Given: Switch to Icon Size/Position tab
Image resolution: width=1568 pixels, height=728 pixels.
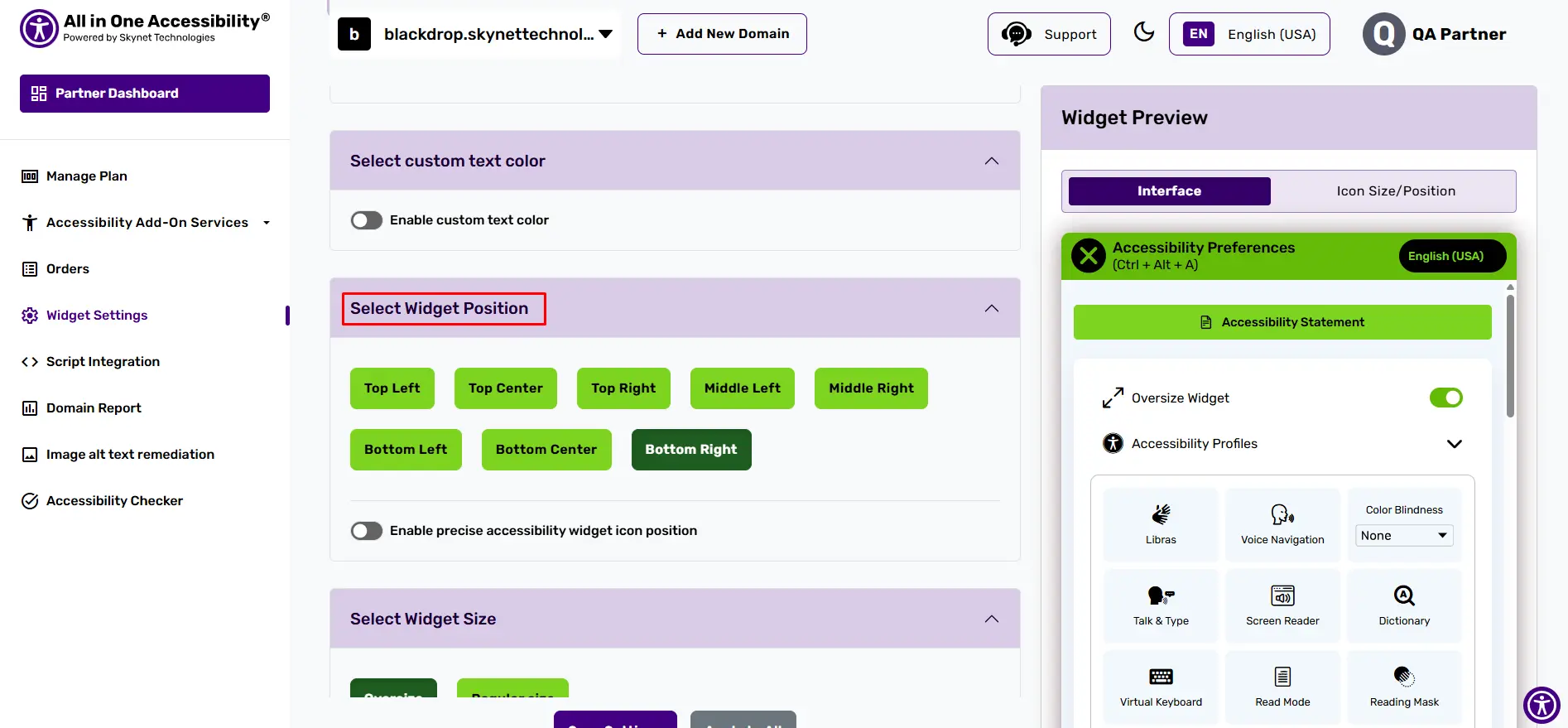Looking at the screenshot, I should 1396,191.
